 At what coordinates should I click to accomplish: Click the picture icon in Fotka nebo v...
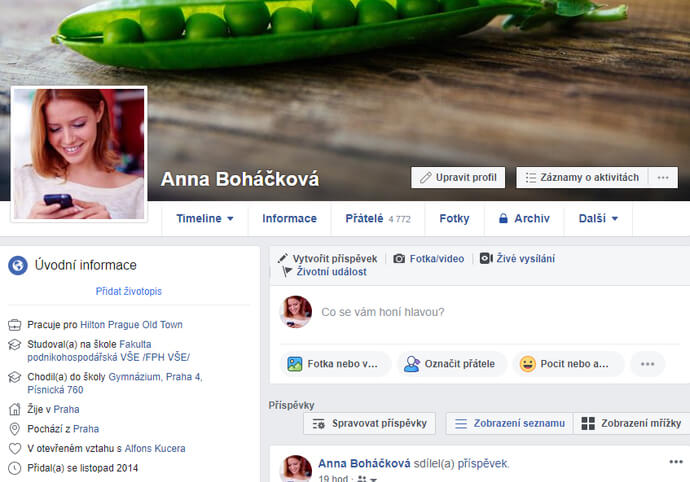294,364
